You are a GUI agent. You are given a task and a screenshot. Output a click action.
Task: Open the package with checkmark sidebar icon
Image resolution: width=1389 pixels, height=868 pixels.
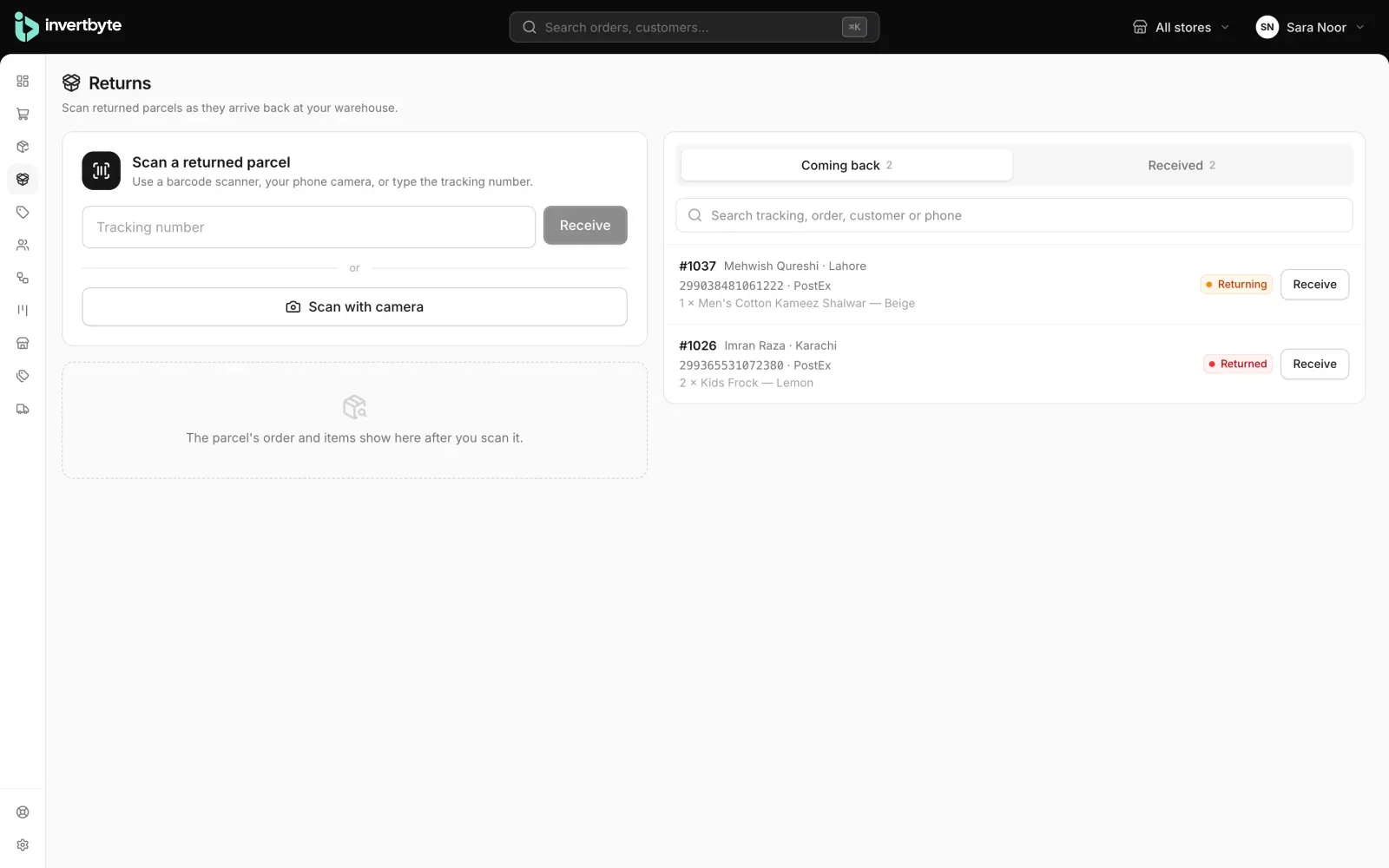click(23, 147)
